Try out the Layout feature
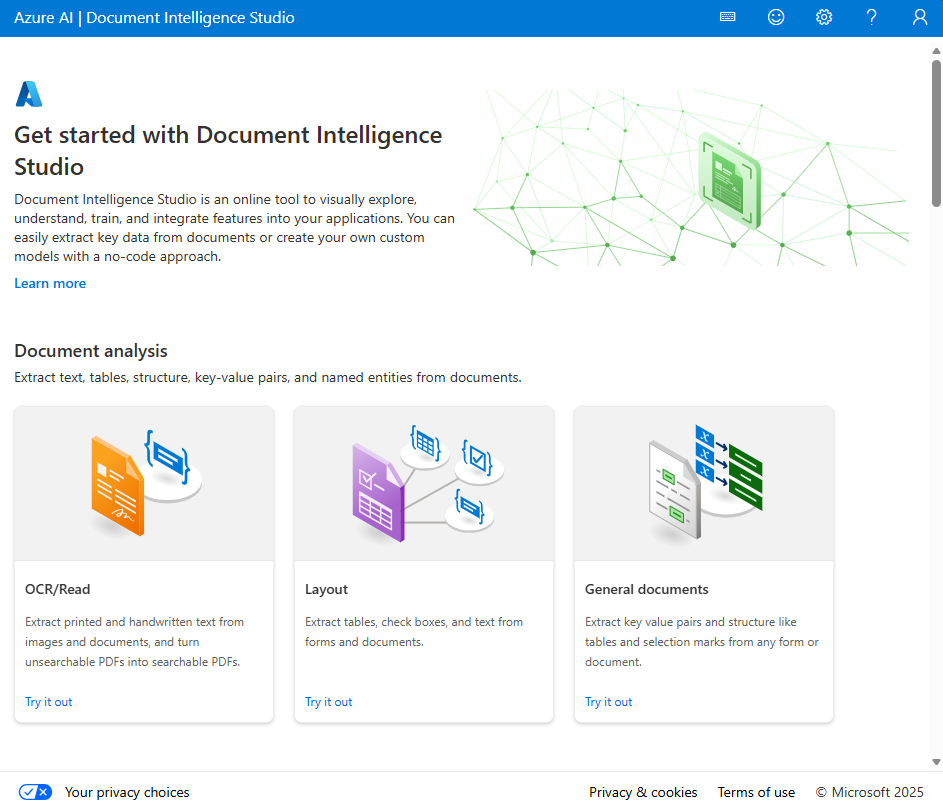Screen dimensions: 943x807 click(x=328, y=701)
